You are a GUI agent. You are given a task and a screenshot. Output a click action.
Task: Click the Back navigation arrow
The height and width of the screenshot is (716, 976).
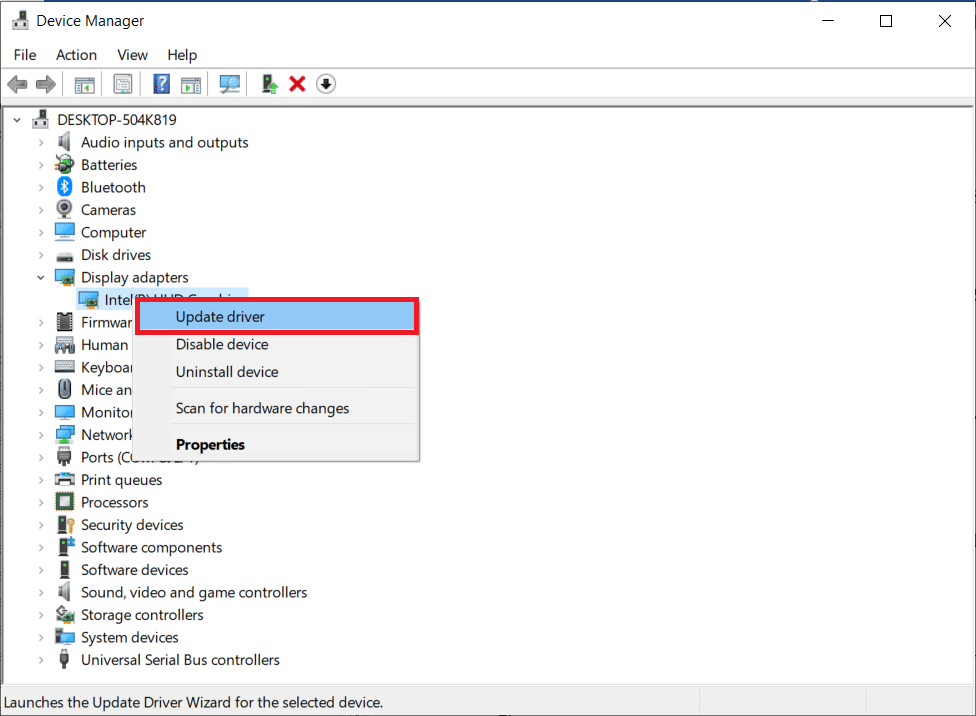pos(17,84)
